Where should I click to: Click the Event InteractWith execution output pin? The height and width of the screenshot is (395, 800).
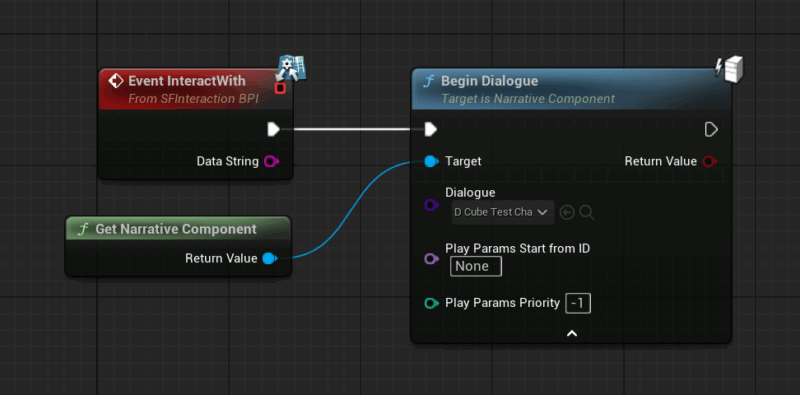tap(273, 130)
